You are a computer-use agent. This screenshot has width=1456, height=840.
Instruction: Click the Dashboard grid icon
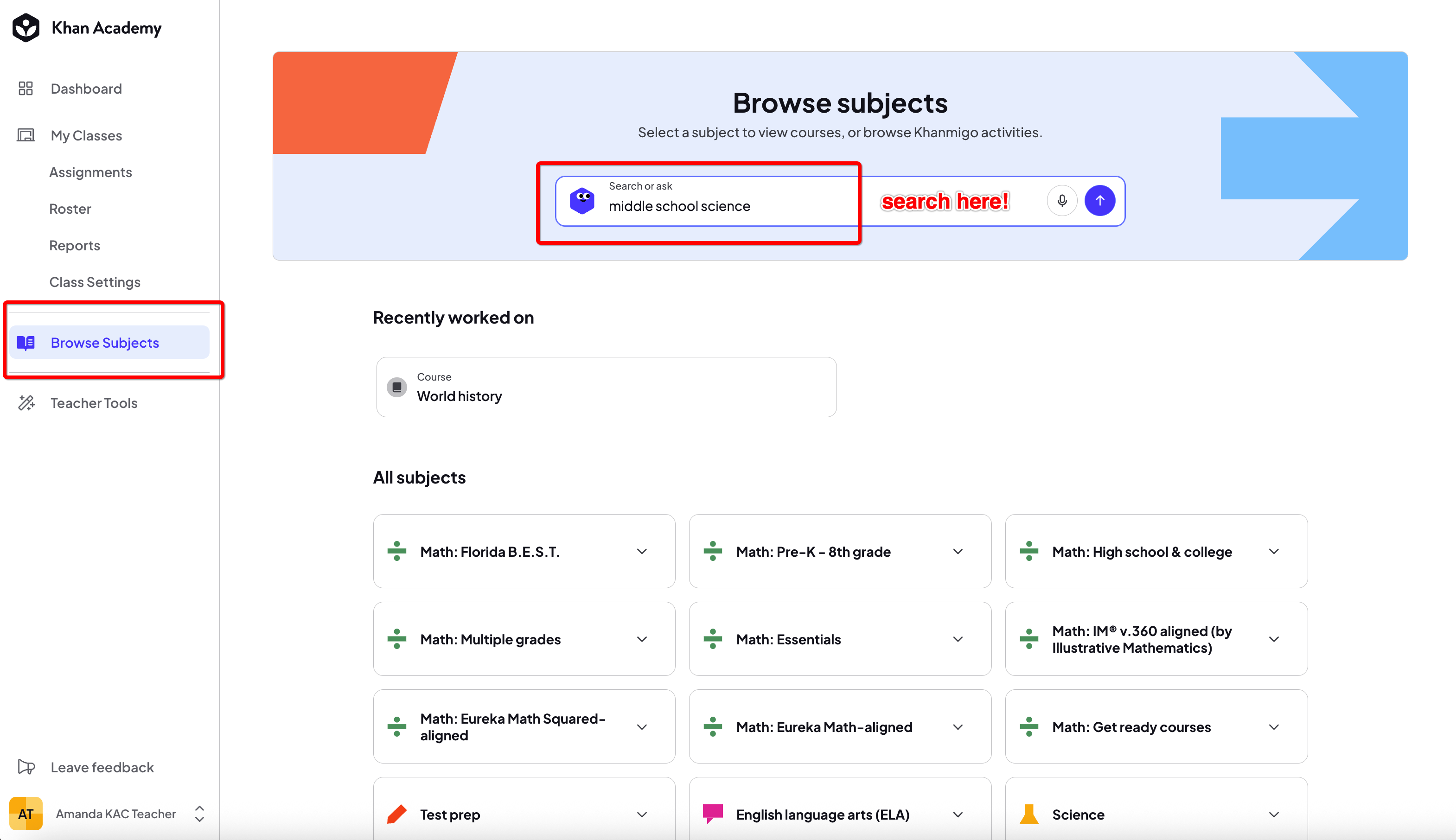point(26,88)
